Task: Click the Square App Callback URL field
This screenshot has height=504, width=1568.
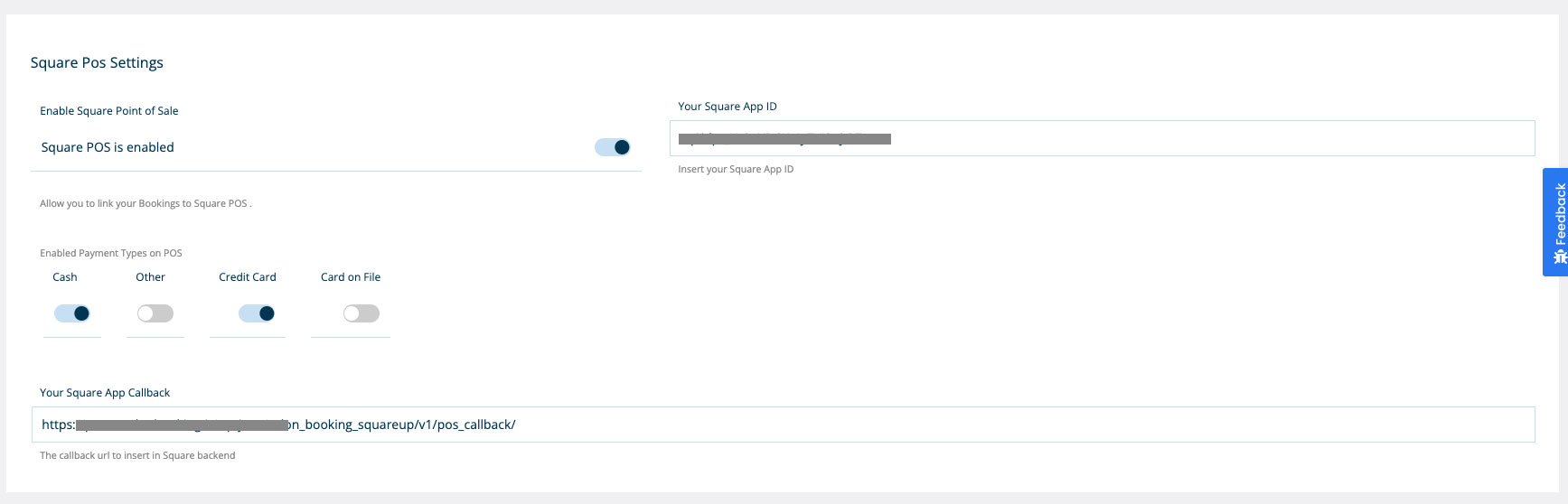Action: (783, 425)
